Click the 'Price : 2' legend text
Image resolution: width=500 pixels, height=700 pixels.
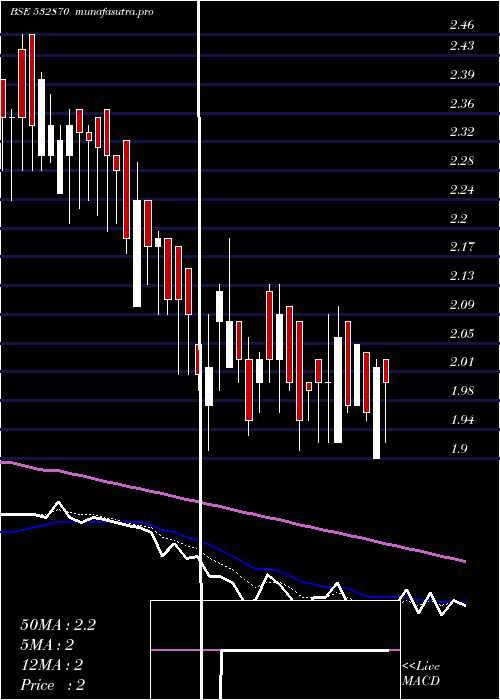click(x=53, y=685)
